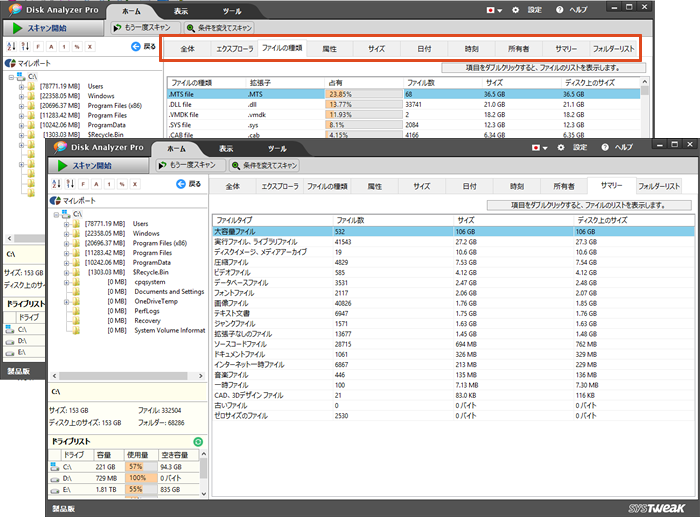Select 圧縮ファイル row in summary list

pyautogui.click(x=453, y=263)
